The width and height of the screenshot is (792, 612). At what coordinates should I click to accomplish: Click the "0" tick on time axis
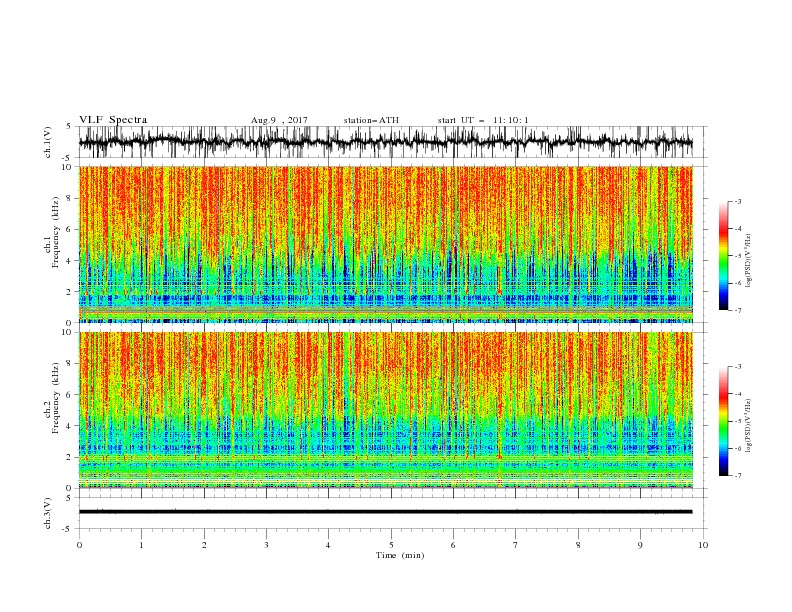[x=79, y=545]
